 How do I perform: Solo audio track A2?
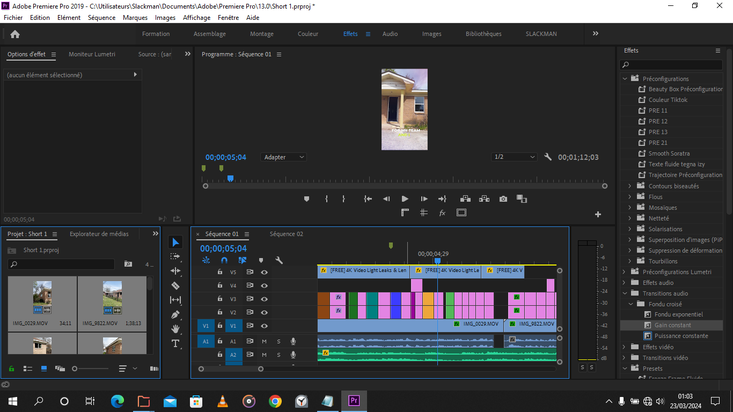click(x=279, y=355)
